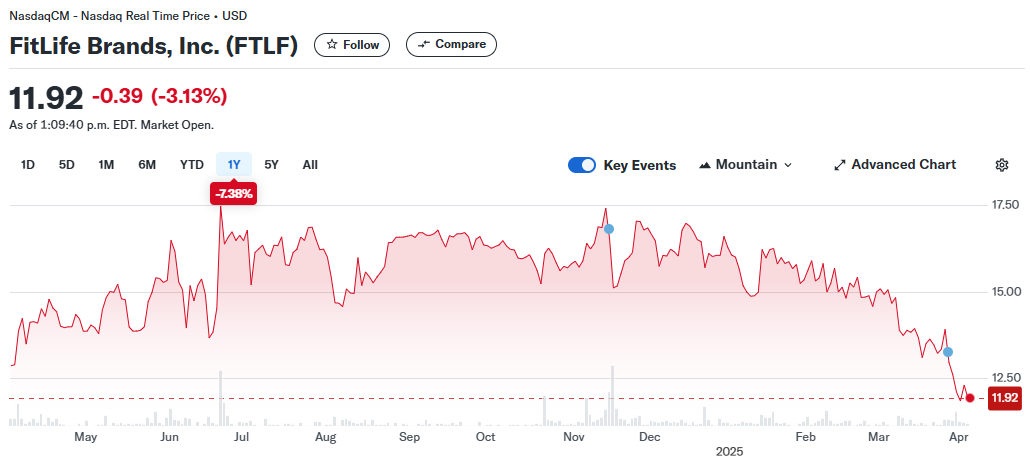Select 1D time range
Screen dimensions: 1030x458
[x=28, y=165]
